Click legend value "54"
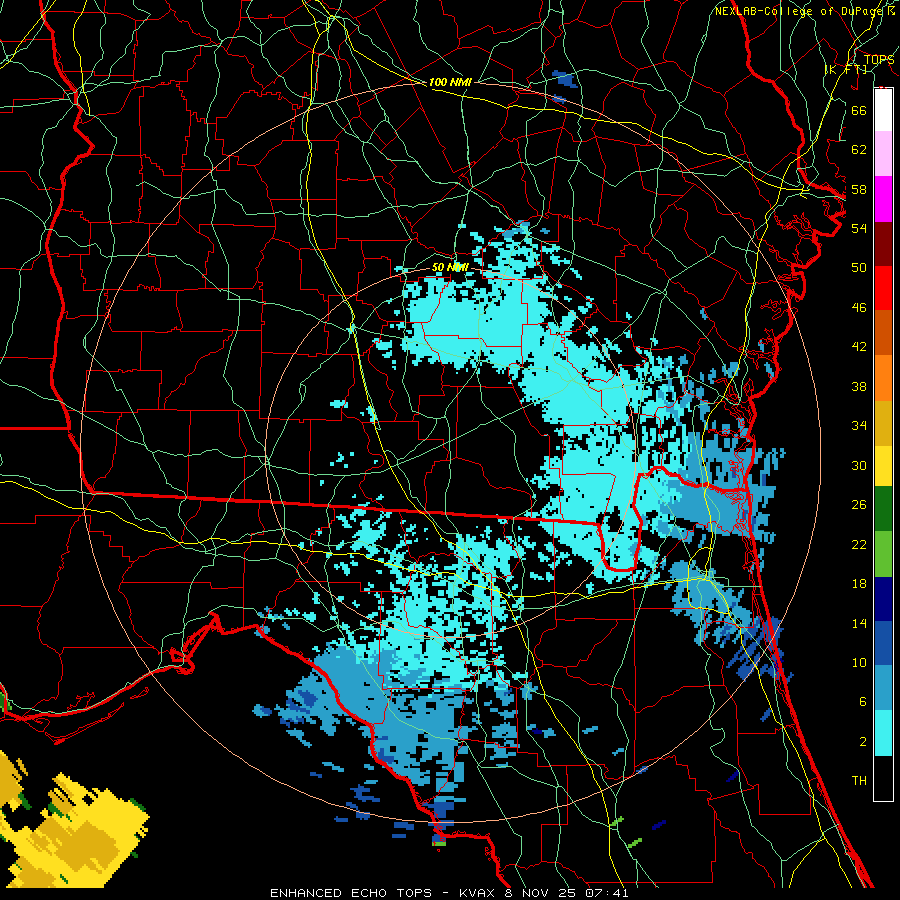The height and width of the screenshot is (900, 900). 859,228
